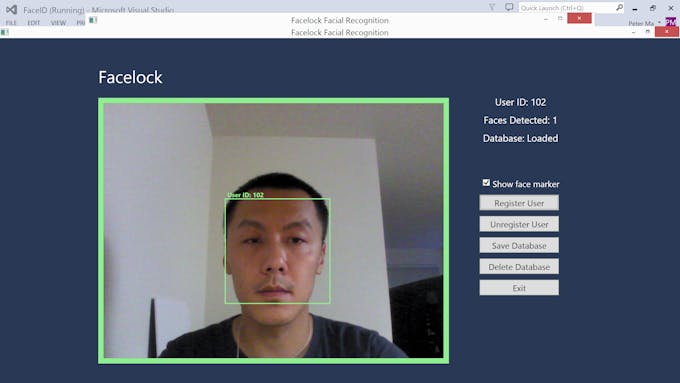The height and width of the screenshot is (383, 680).
Task: Click the Visual Studio logo icon
Action: click(12, 9)
